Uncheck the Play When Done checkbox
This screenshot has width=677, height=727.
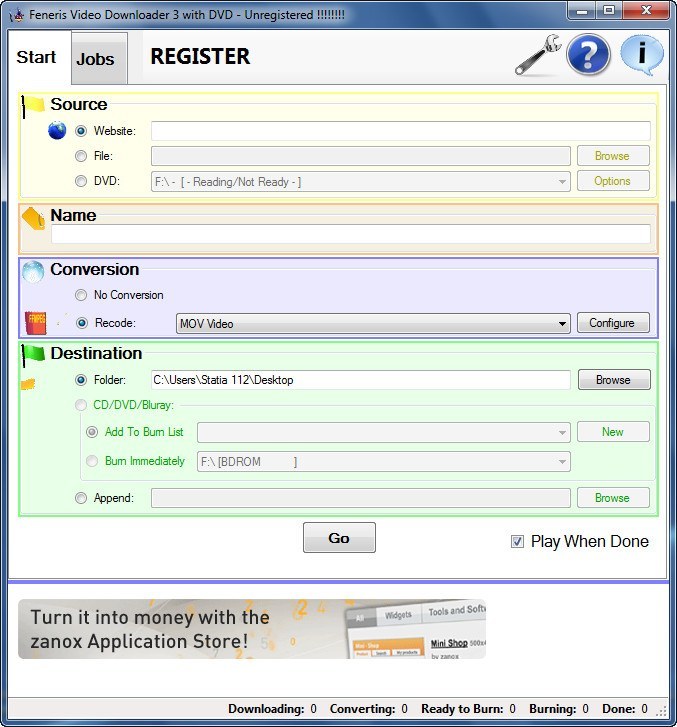click(517, 541)
